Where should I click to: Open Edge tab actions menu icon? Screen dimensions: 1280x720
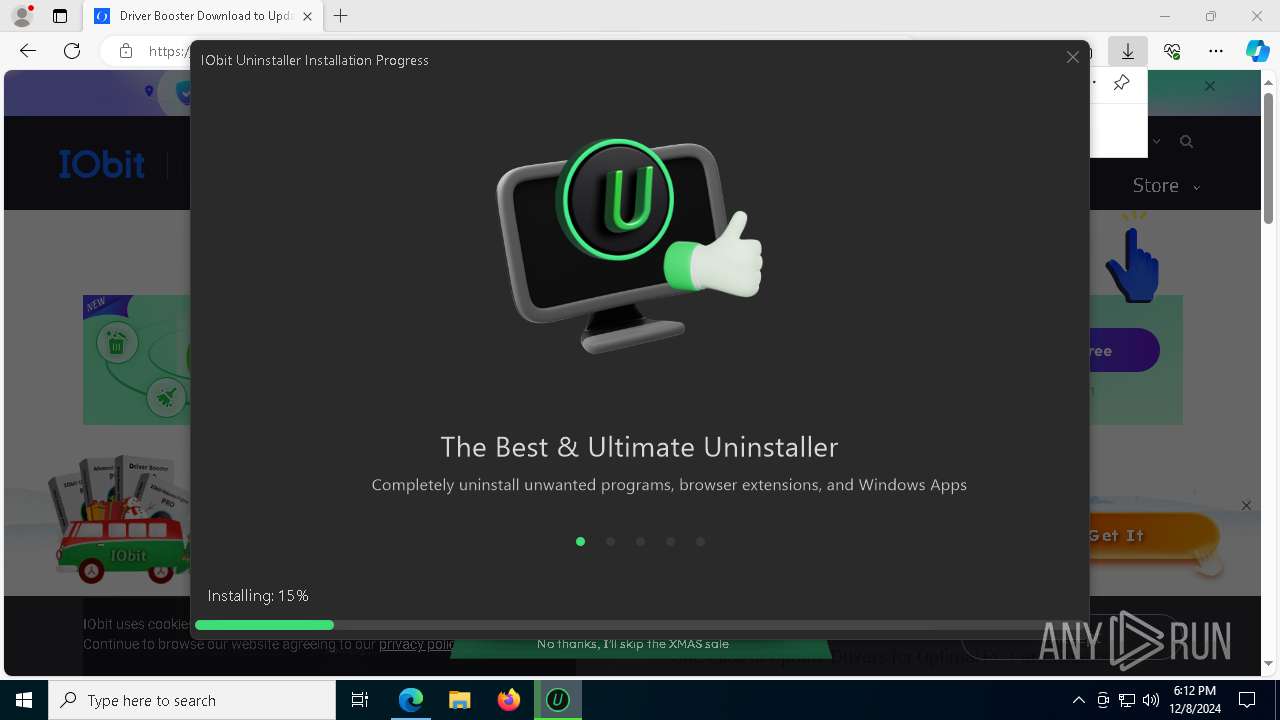60,16
